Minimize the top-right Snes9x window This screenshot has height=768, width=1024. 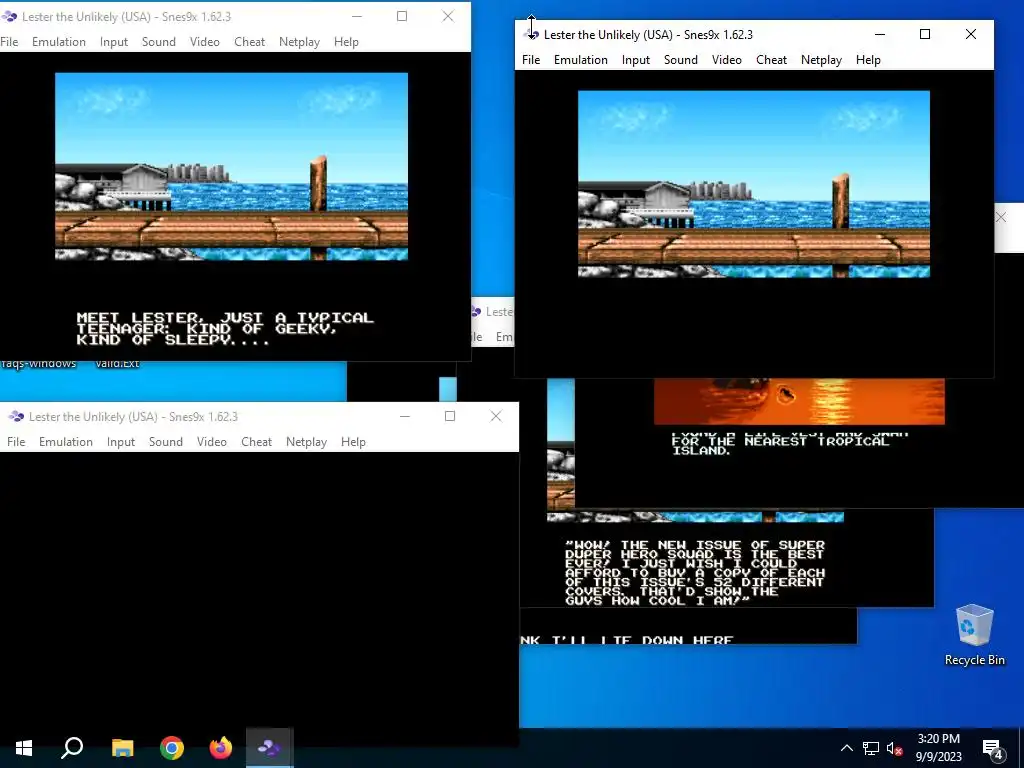click(x=880, y=34)
